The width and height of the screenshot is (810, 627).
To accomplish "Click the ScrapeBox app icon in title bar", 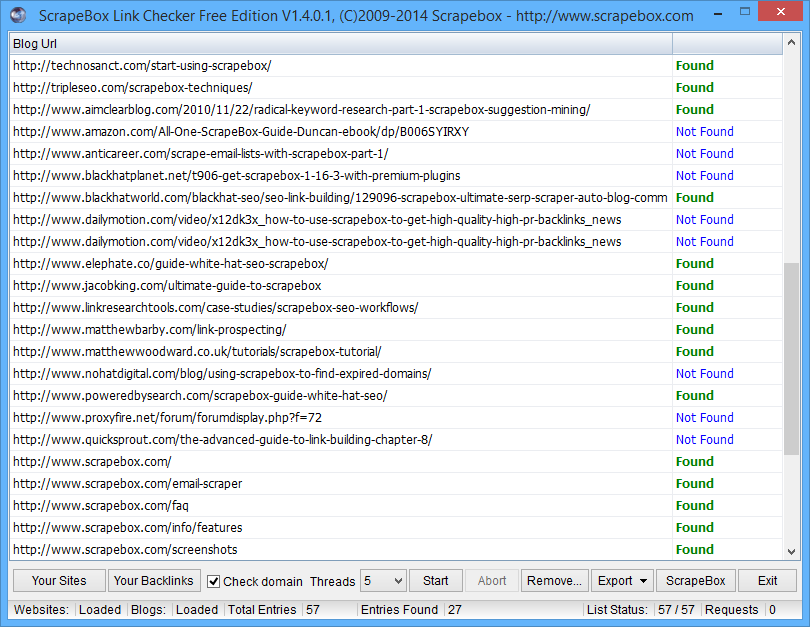I will click(x=17, y=15).
